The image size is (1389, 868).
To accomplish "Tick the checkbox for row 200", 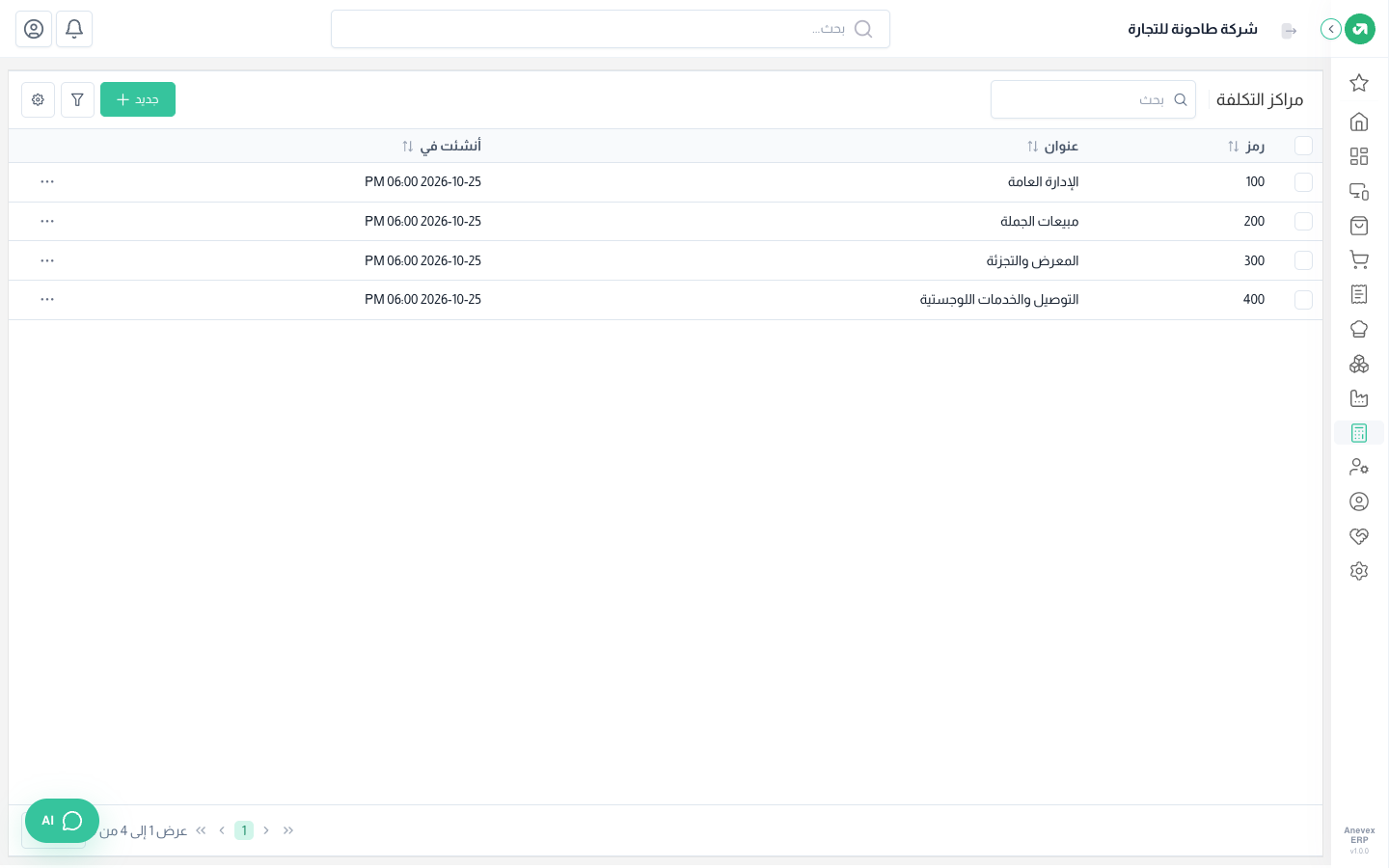I will click(1303, 222).
